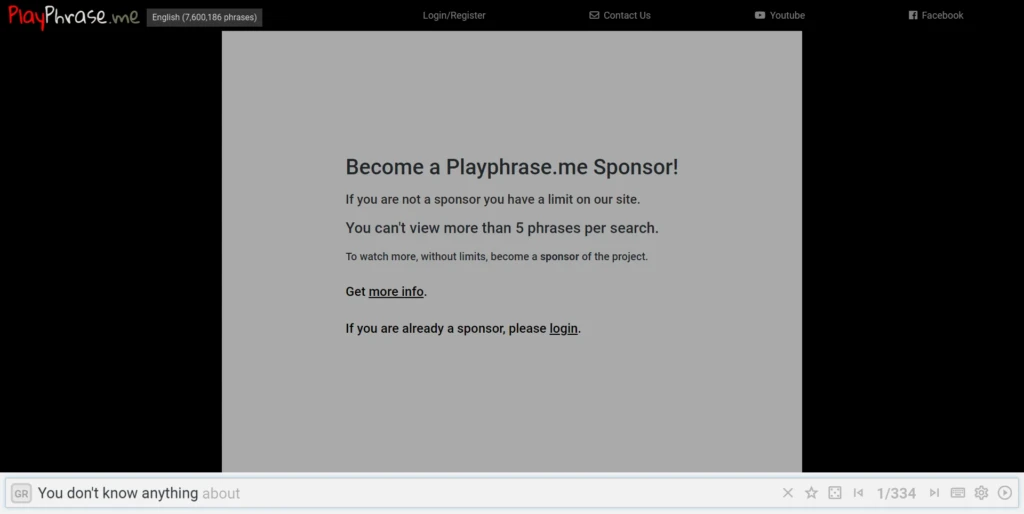This screenshot has width=1024, height=514.
Task: Go to previous phrase
Action: point(858,493)
